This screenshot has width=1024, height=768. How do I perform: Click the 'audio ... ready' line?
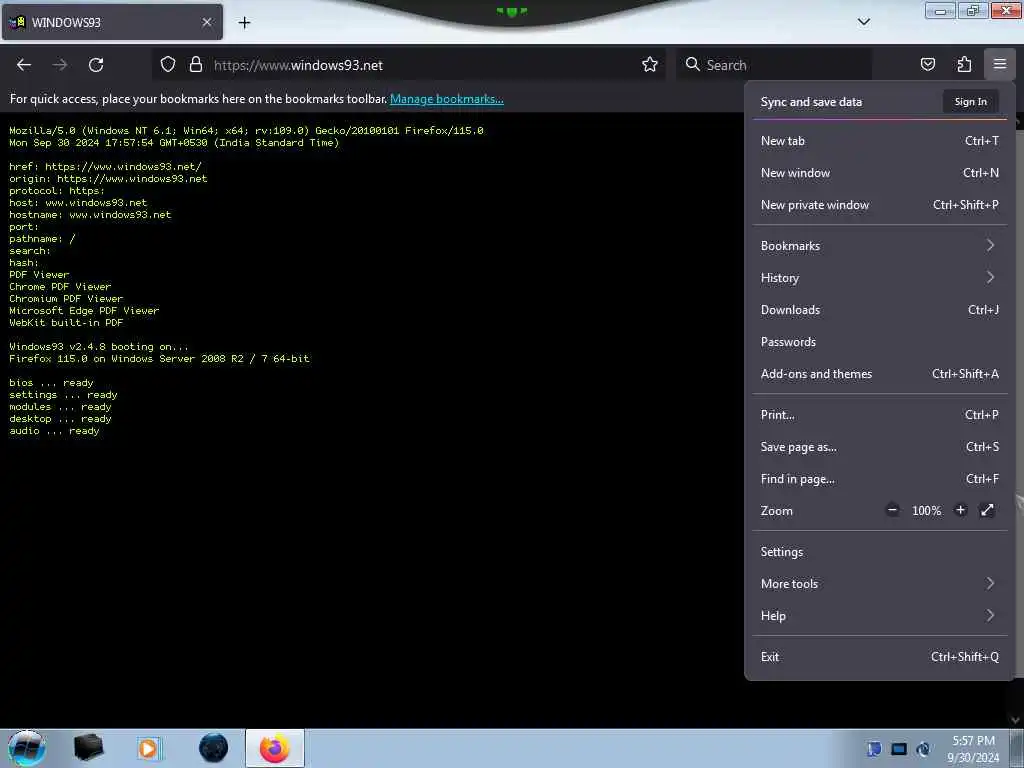pos(54,431)
